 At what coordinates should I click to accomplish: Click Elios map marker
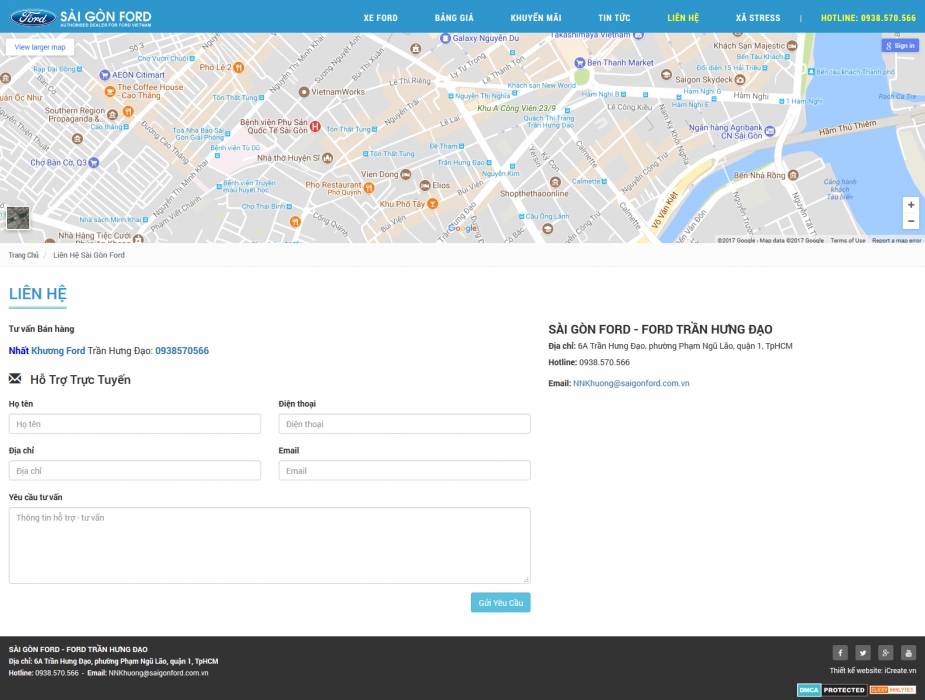(x=425, y=185)
